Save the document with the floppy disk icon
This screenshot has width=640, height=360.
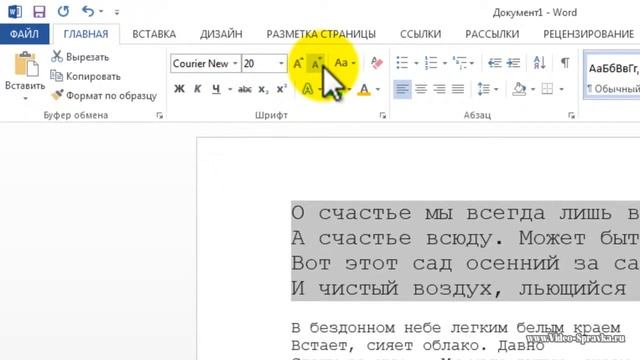(x=39, y=11)
